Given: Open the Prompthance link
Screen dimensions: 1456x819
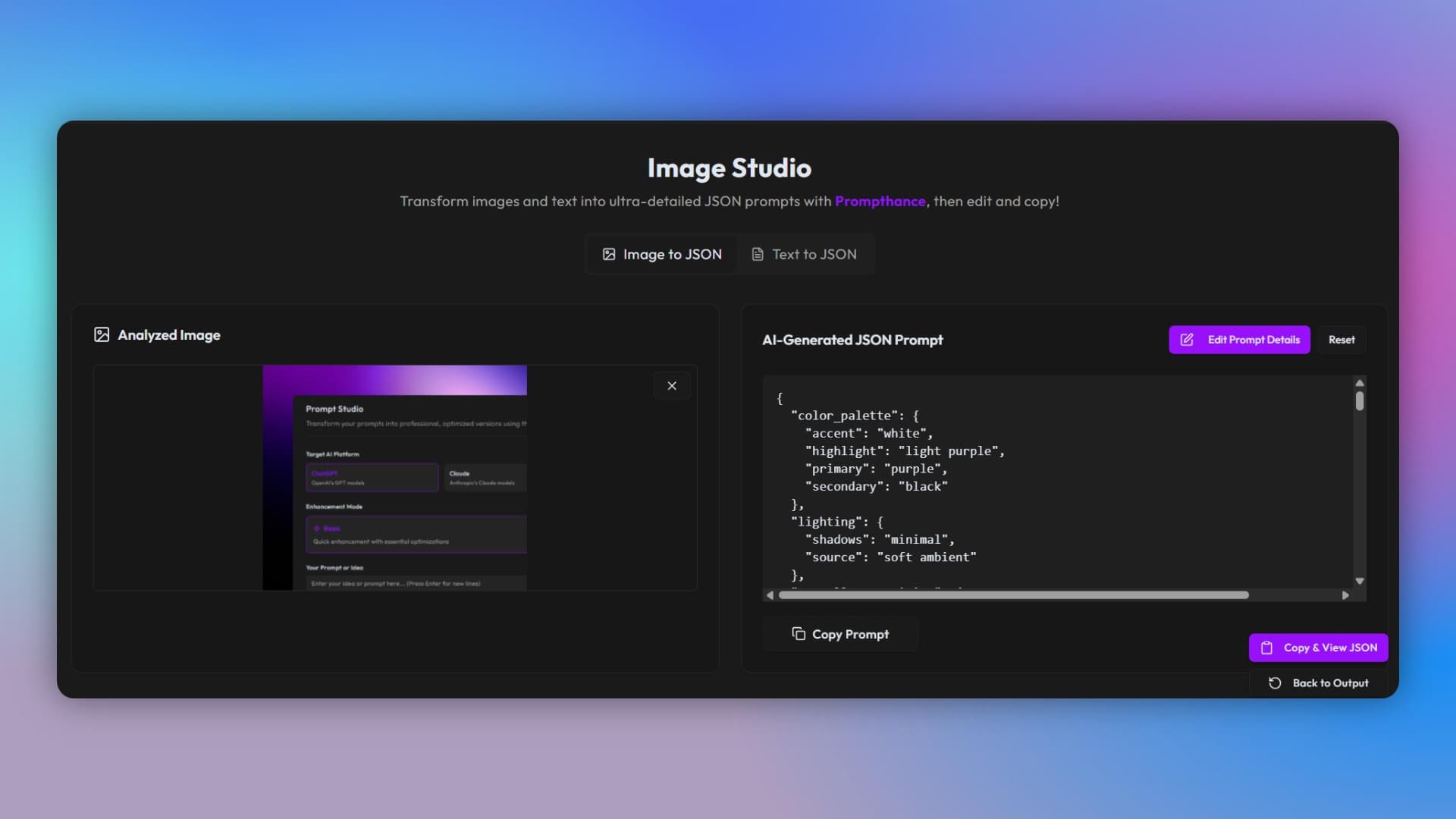Looking at the screenshot, I should (880, 201).
